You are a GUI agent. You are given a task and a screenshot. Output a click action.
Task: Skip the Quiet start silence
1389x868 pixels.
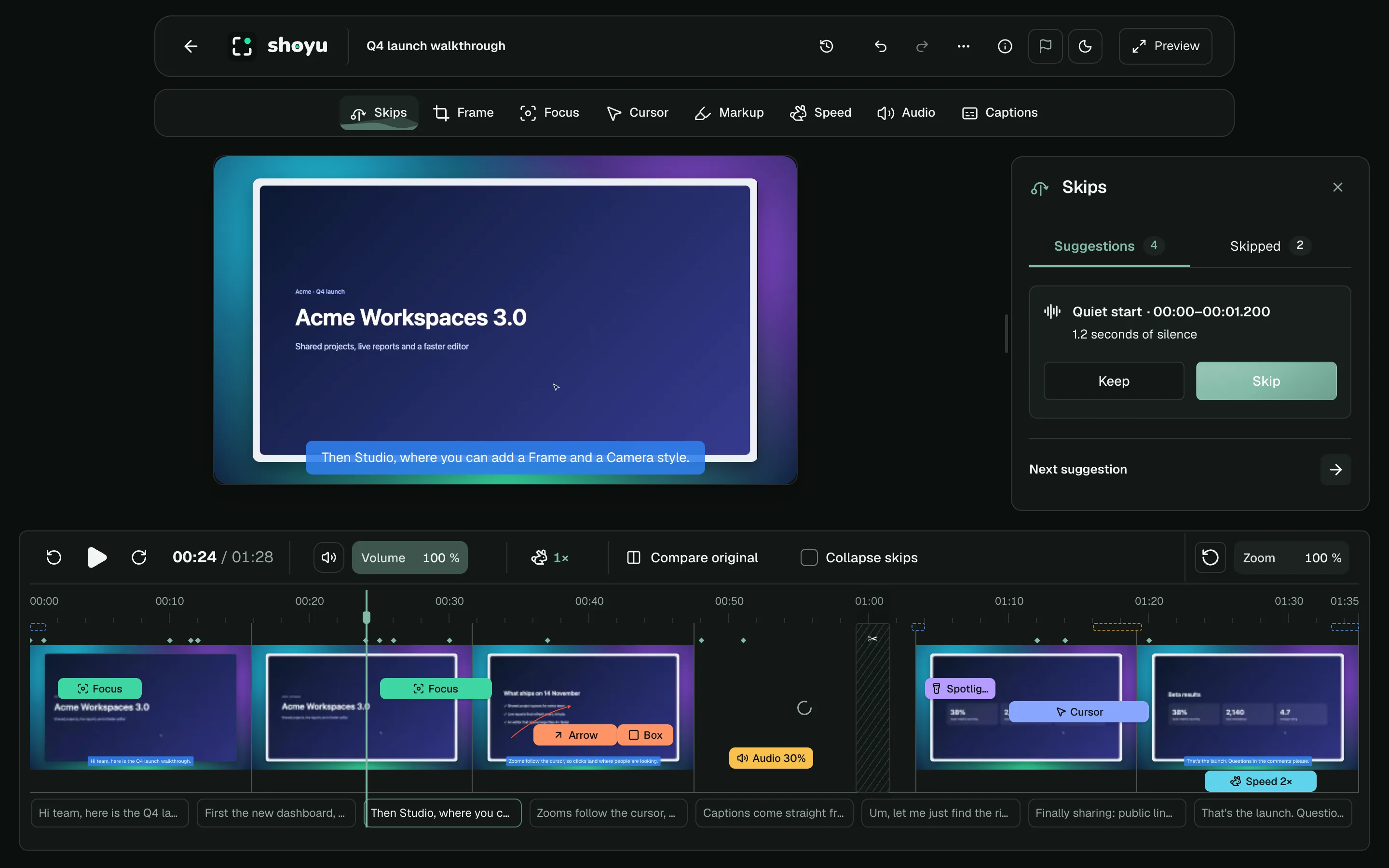(x=1266, y=381)
